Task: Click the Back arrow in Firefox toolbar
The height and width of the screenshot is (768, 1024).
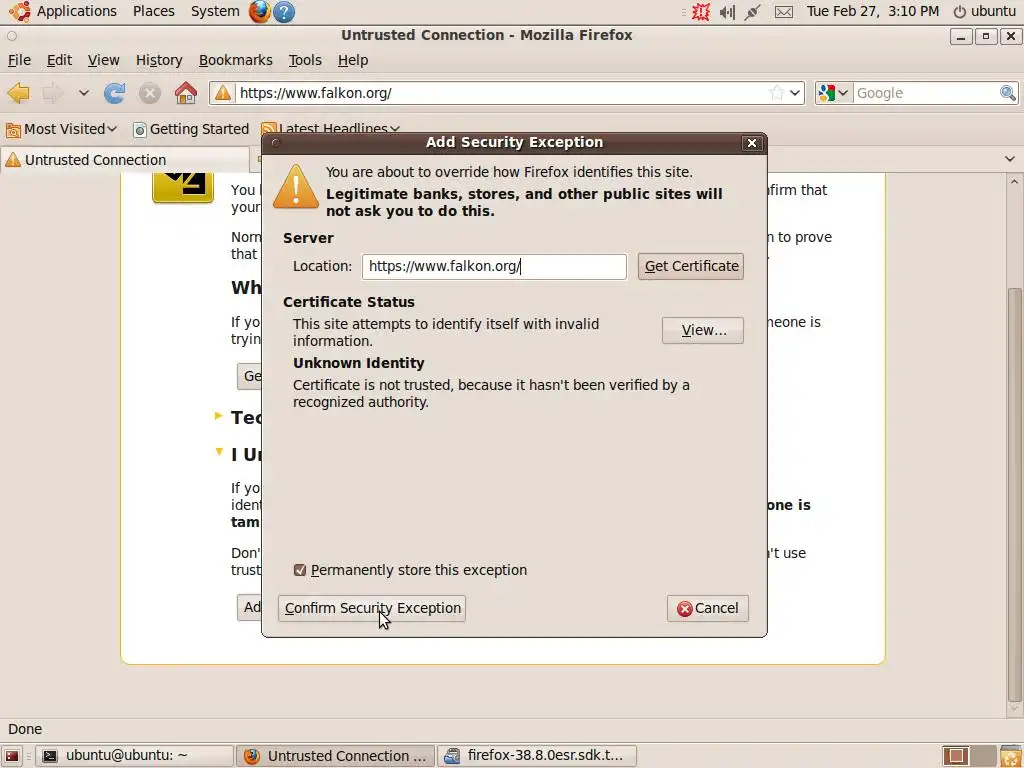Action: click(x=18, y=93)
